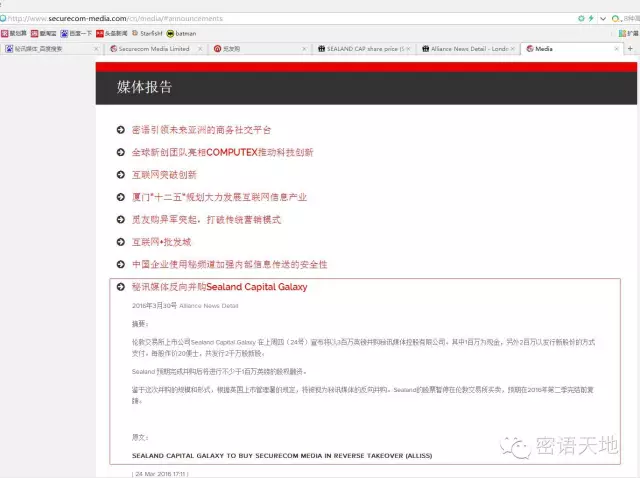Open the 百度一下 bookmark
This screenshot has height=478, width=640.
pyautogui.click(x=76, y=33)
